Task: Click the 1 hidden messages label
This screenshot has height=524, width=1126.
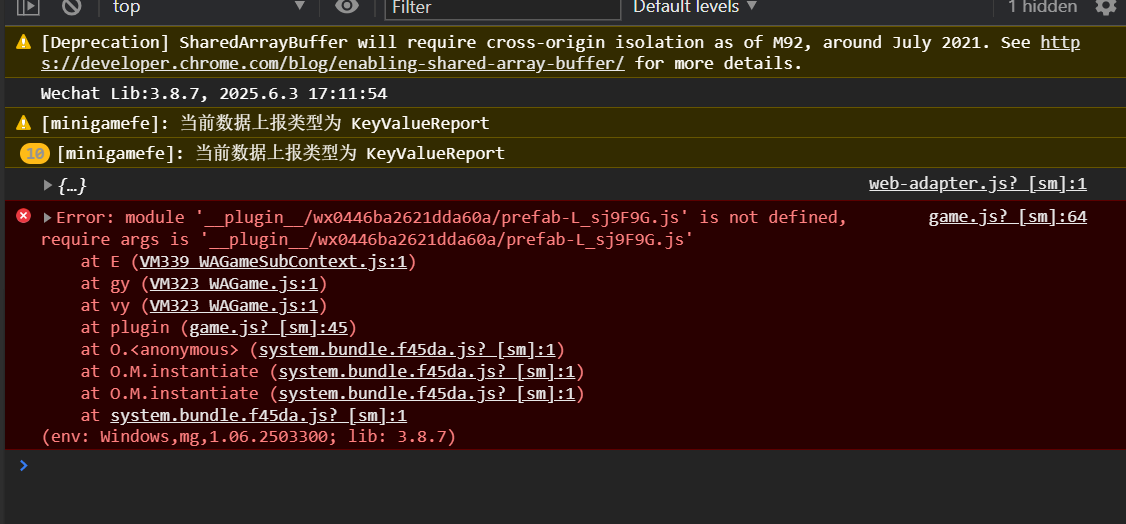Action: pos(1042,7)
